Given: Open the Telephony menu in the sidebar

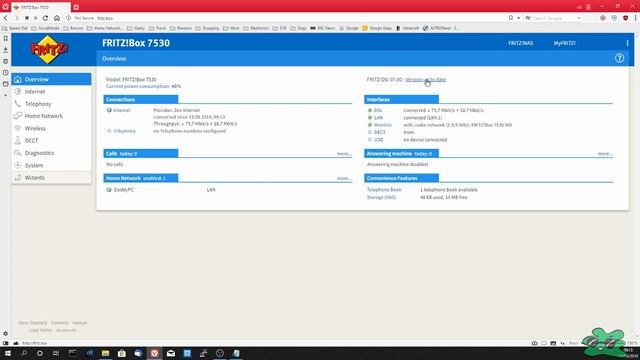Looking at the screenshot, I should (51, 104).
